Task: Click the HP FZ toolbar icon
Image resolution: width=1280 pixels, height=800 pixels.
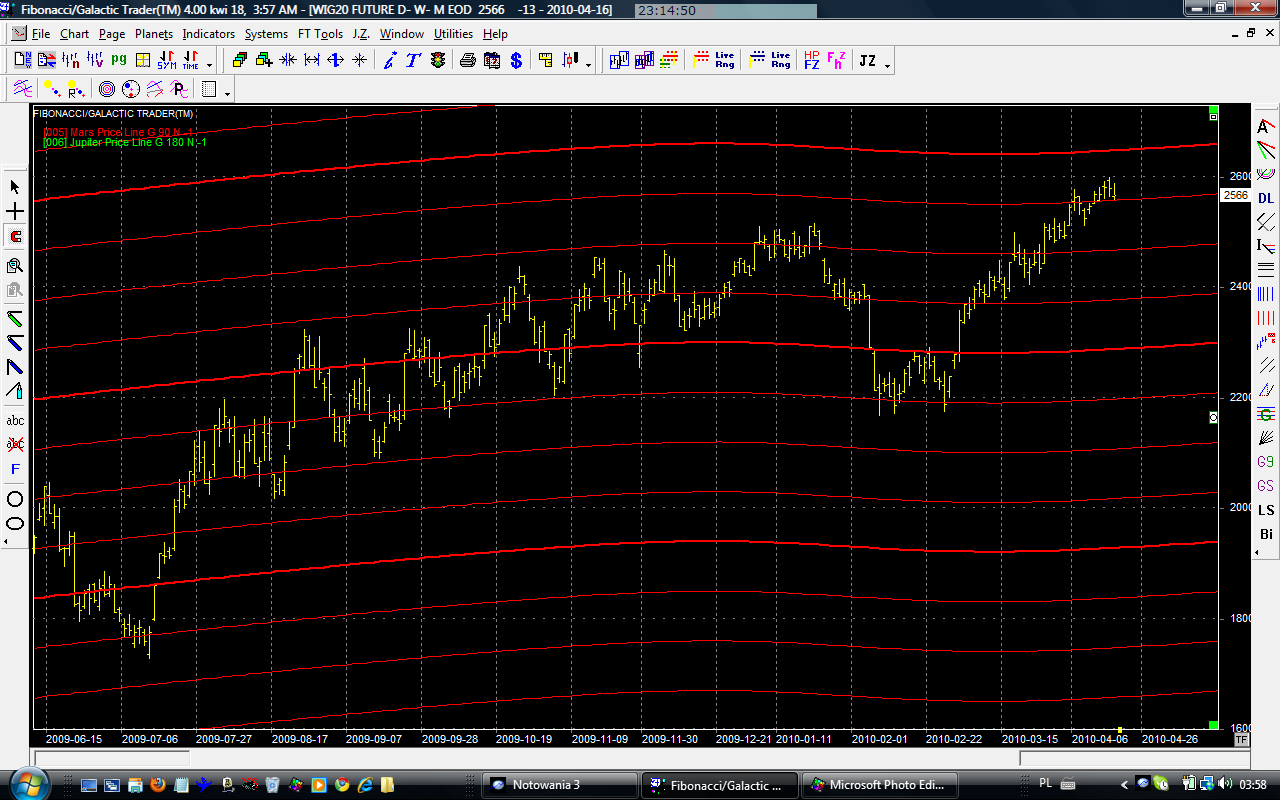Action: click(x=811, y=60)
